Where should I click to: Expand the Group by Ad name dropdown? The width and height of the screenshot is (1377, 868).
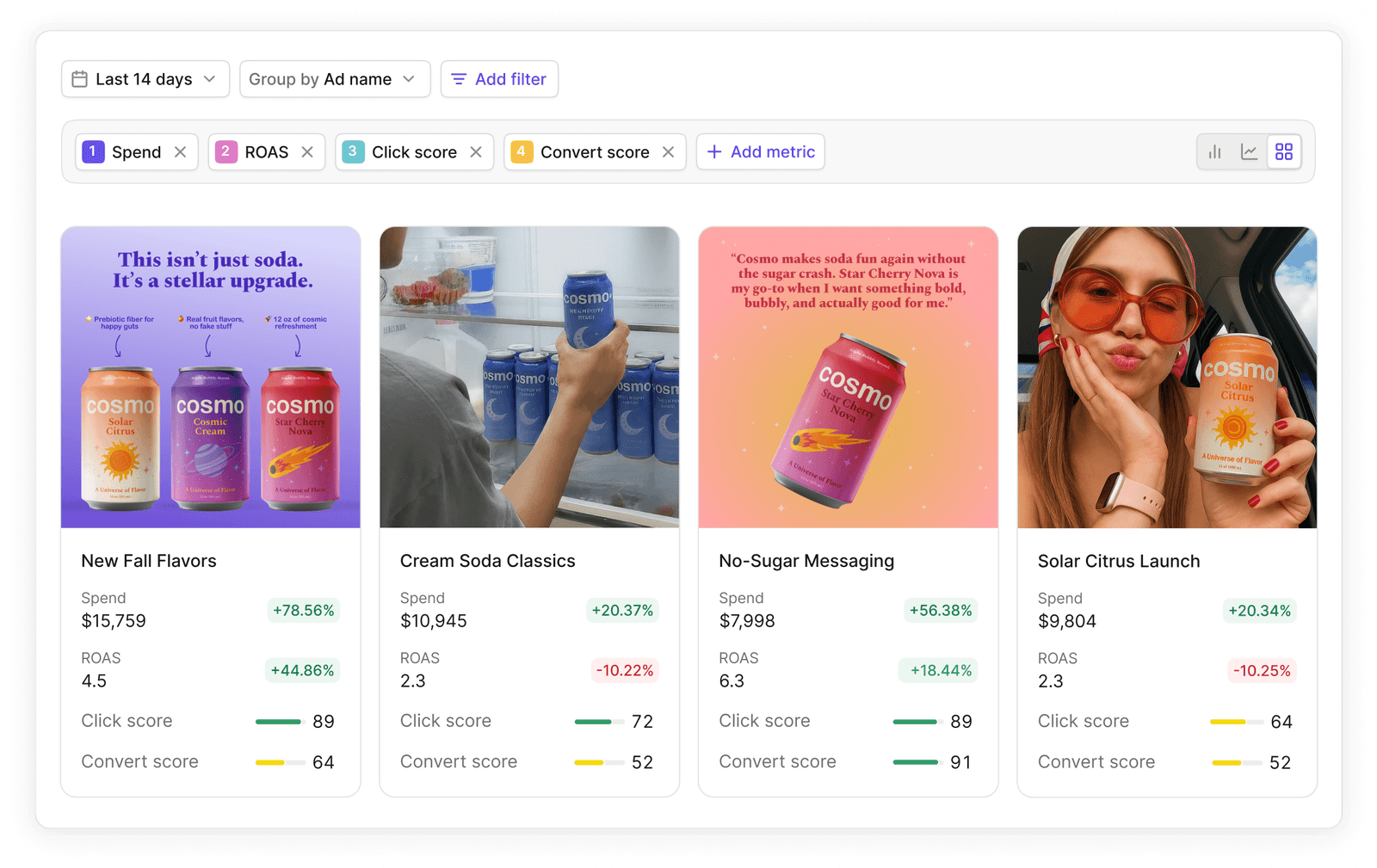pyautogui.click(x=334, y=79)
